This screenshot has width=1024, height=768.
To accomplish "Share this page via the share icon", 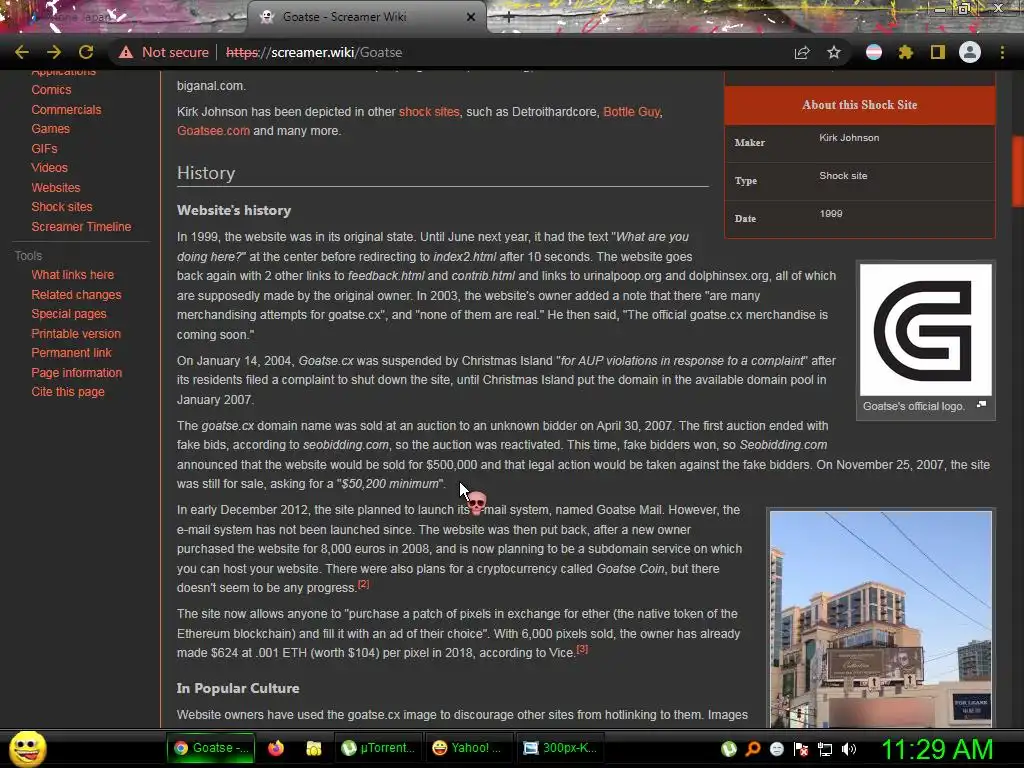I will [x=802, y=52].
